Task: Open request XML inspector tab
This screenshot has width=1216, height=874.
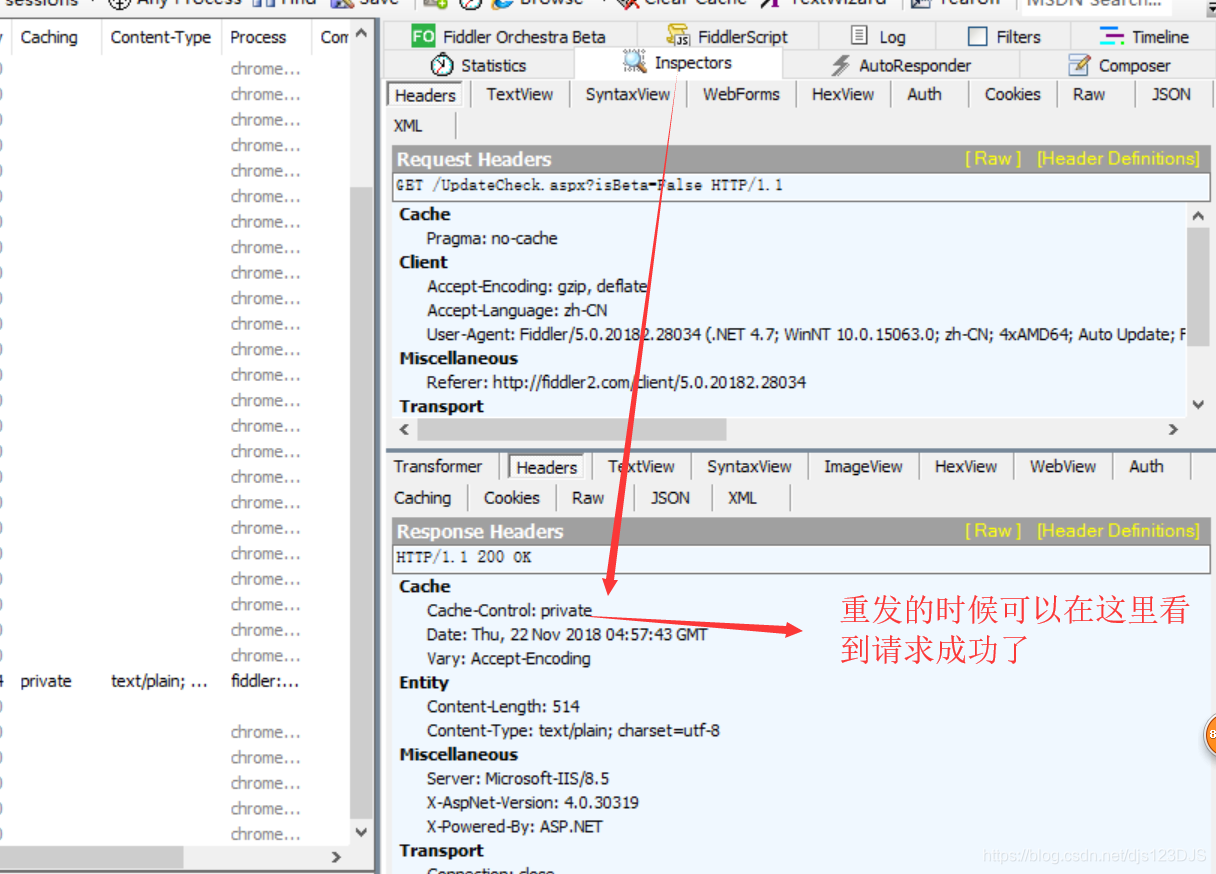Action: pyautogui.click(x=408, y=126)
